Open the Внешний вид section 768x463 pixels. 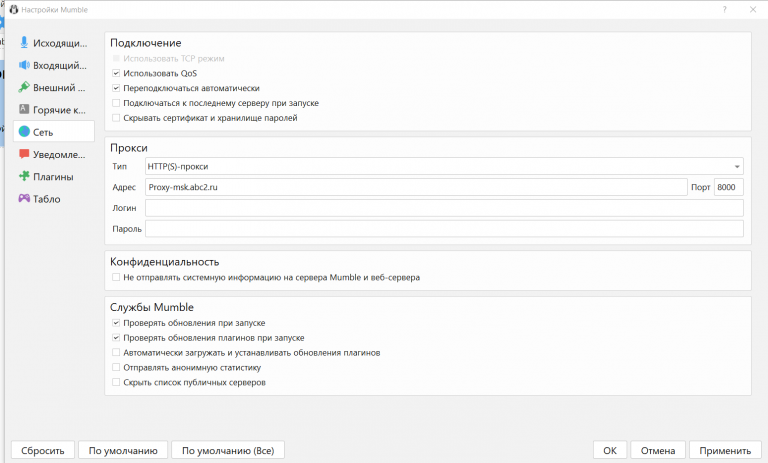tap(54, 88)
